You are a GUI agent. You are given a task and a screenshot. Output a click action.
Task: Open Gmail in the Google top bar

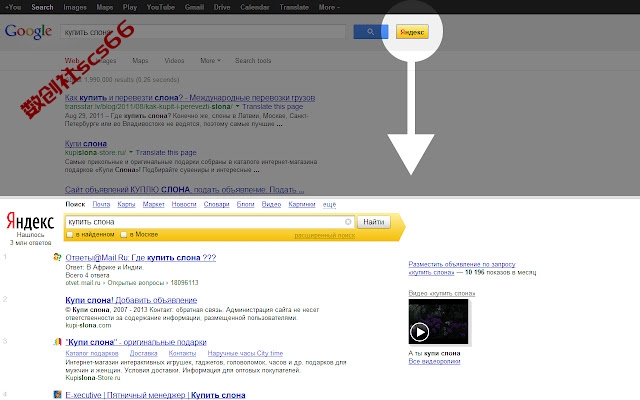[194, 7]
